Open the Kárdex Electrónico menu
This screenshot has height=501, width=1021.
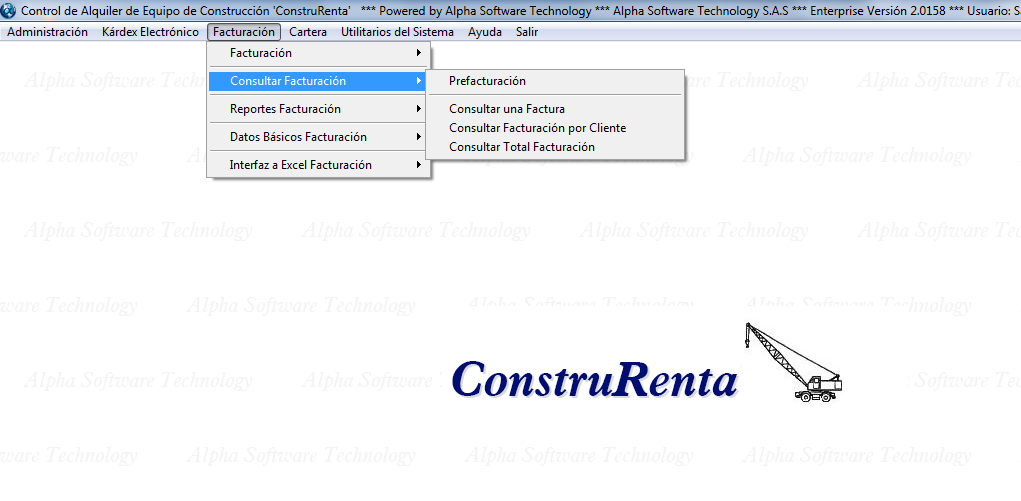pyautogui.click(x=150, y=32)
